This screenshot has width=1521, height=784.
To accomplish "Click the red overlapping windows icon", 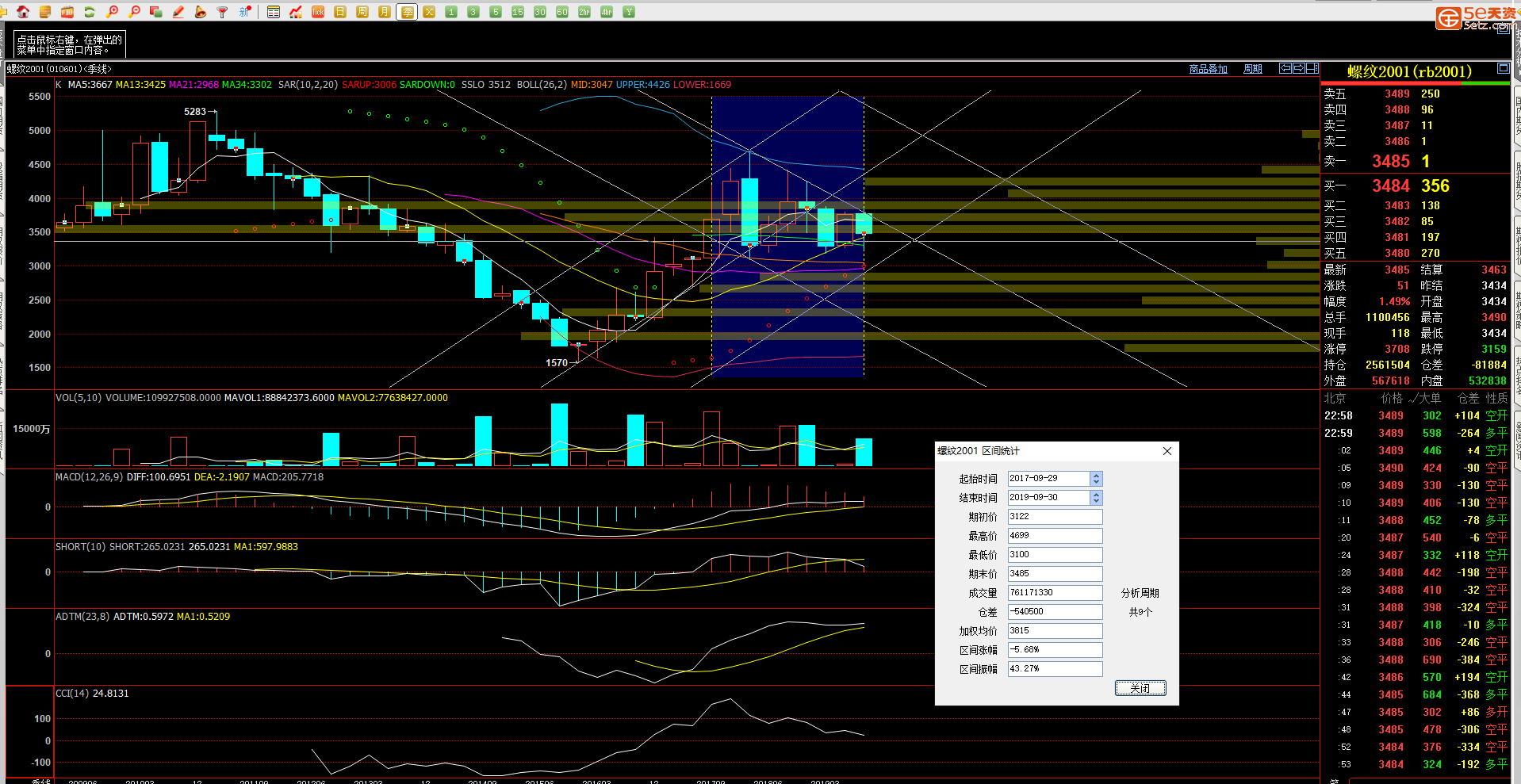I will 156,12.
